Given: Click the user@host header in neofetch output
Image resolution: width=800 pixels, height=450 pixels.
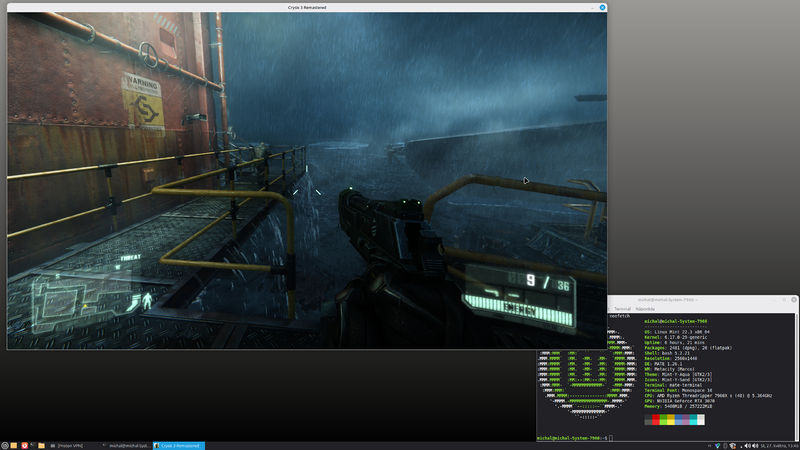Looking at the screenshot, I should point(676,321).
